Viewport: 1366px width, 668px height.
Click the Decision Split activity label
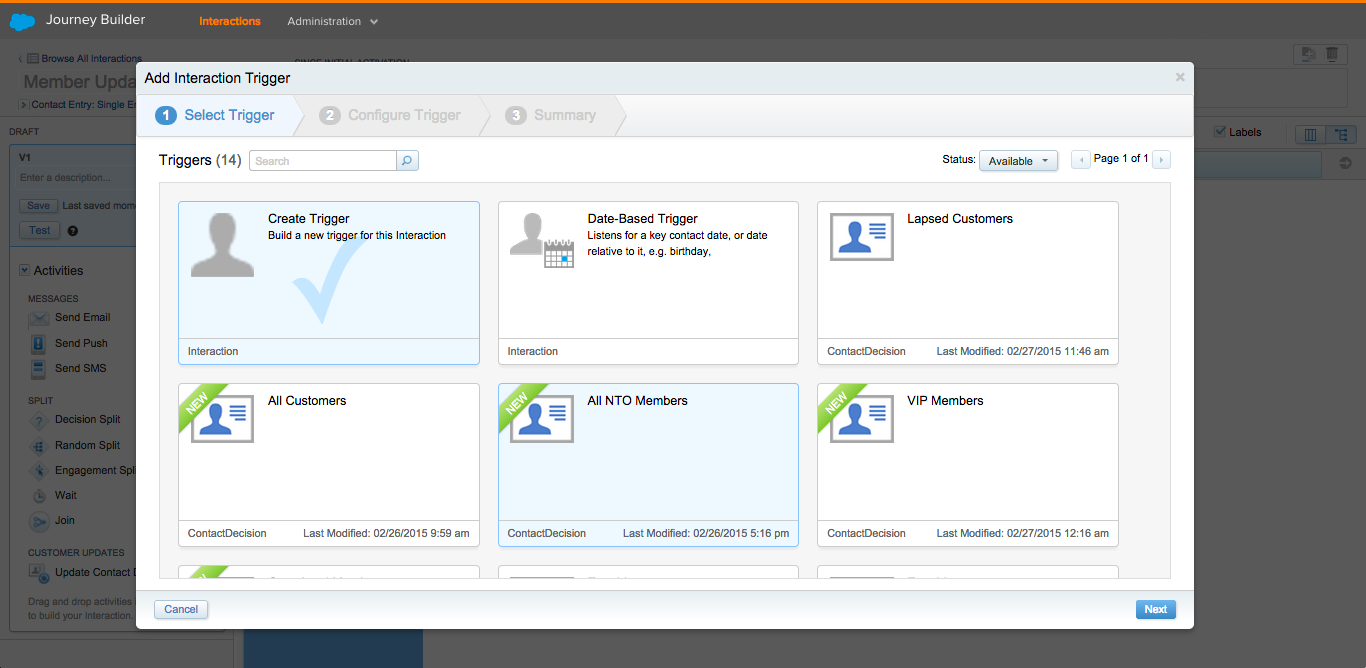pos(88,419)
